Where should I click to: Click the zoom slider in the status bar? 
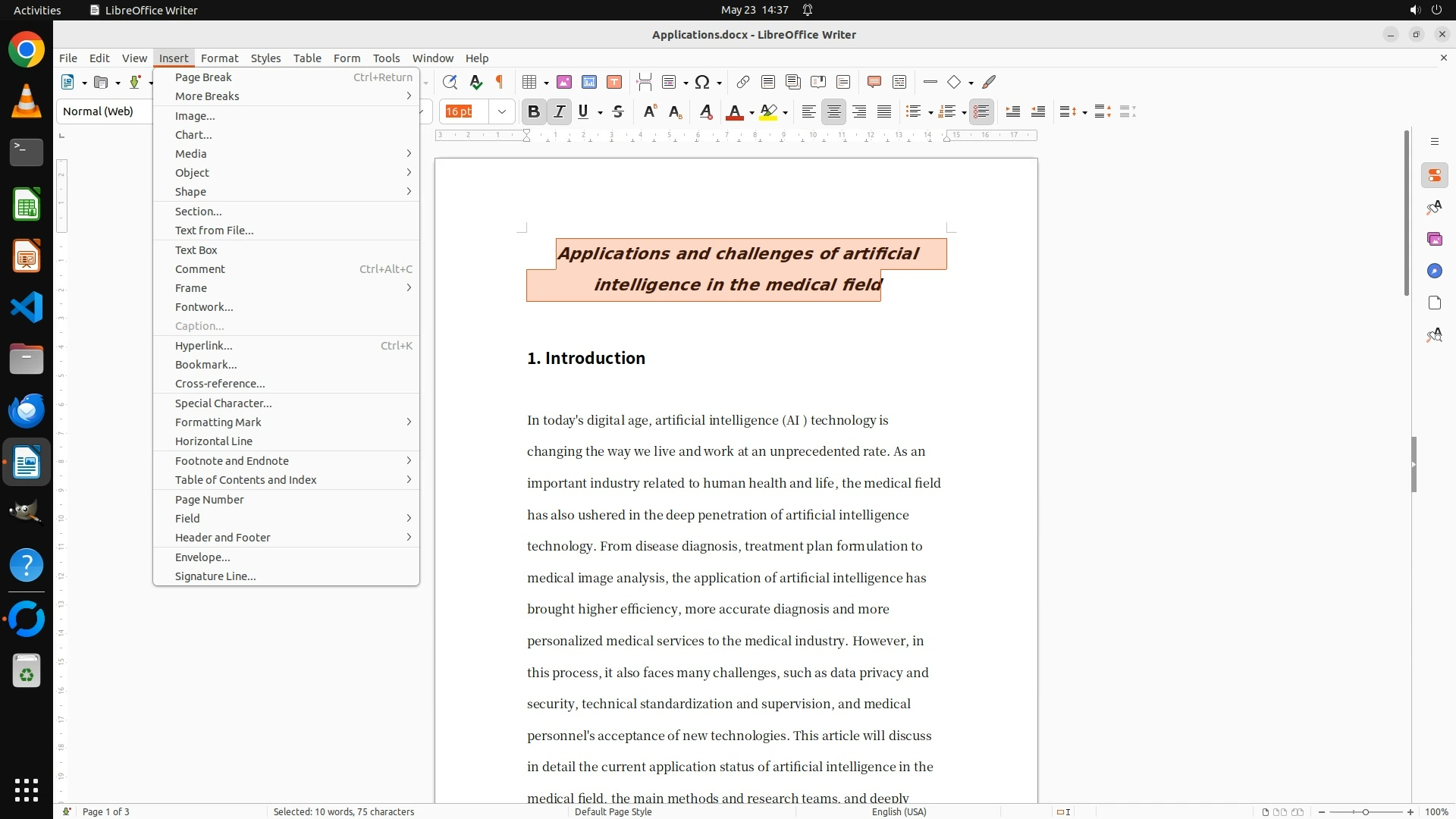coord(1365,811)
